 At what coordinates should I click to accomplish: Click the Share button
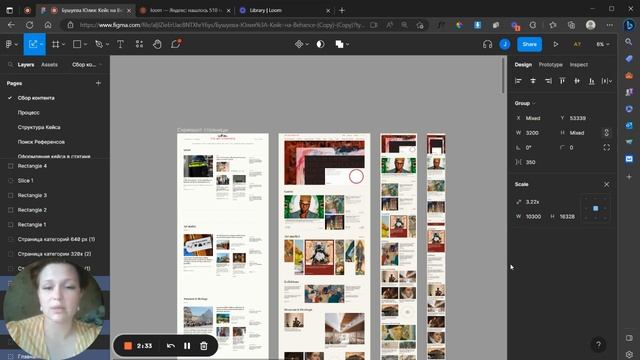pos(529,44)
